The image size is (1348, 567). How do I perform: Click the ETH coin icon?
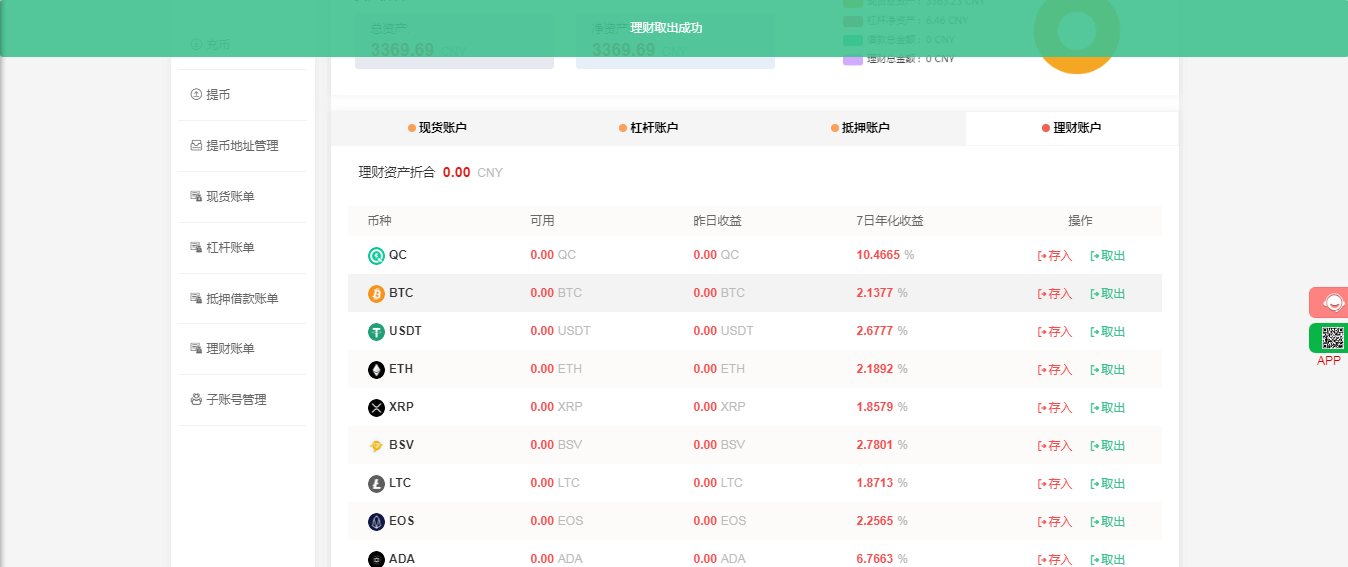(376, 370)
